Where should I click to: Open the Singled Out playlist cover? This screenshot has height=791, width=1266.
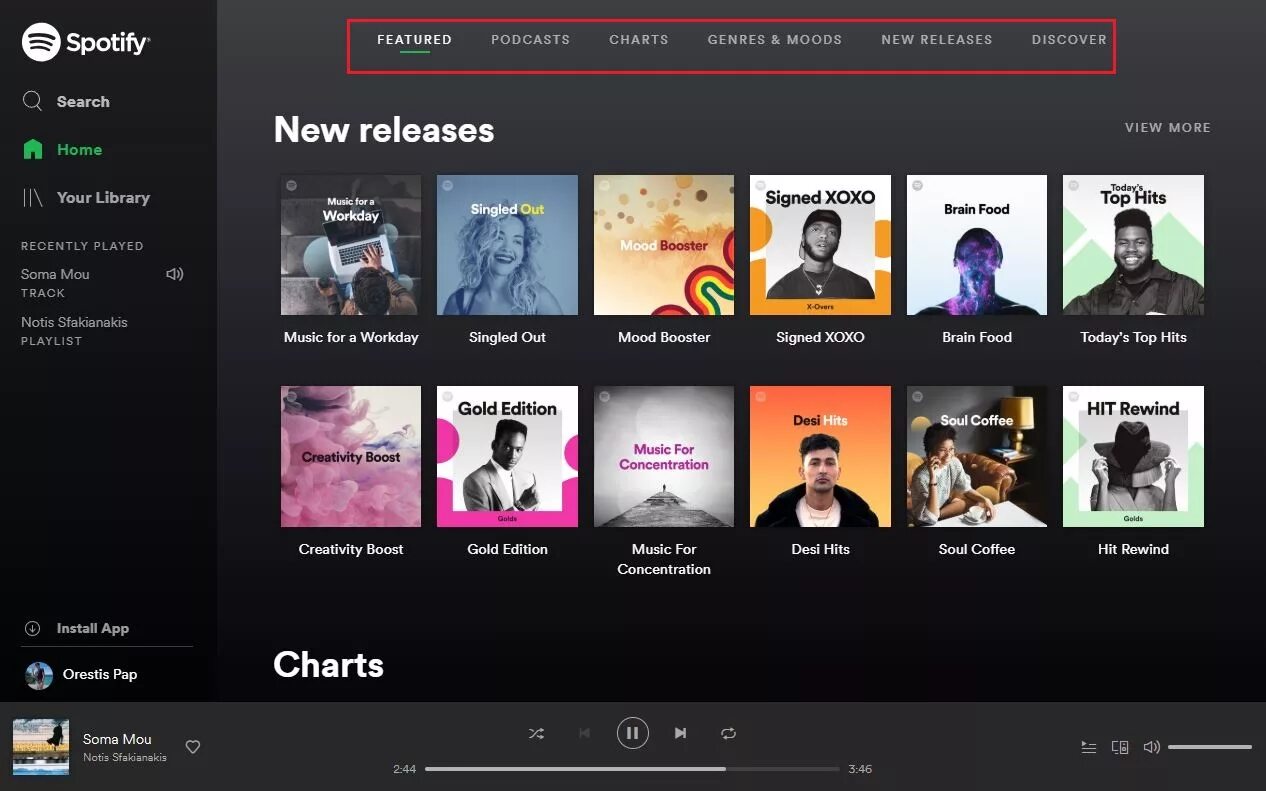507,245
